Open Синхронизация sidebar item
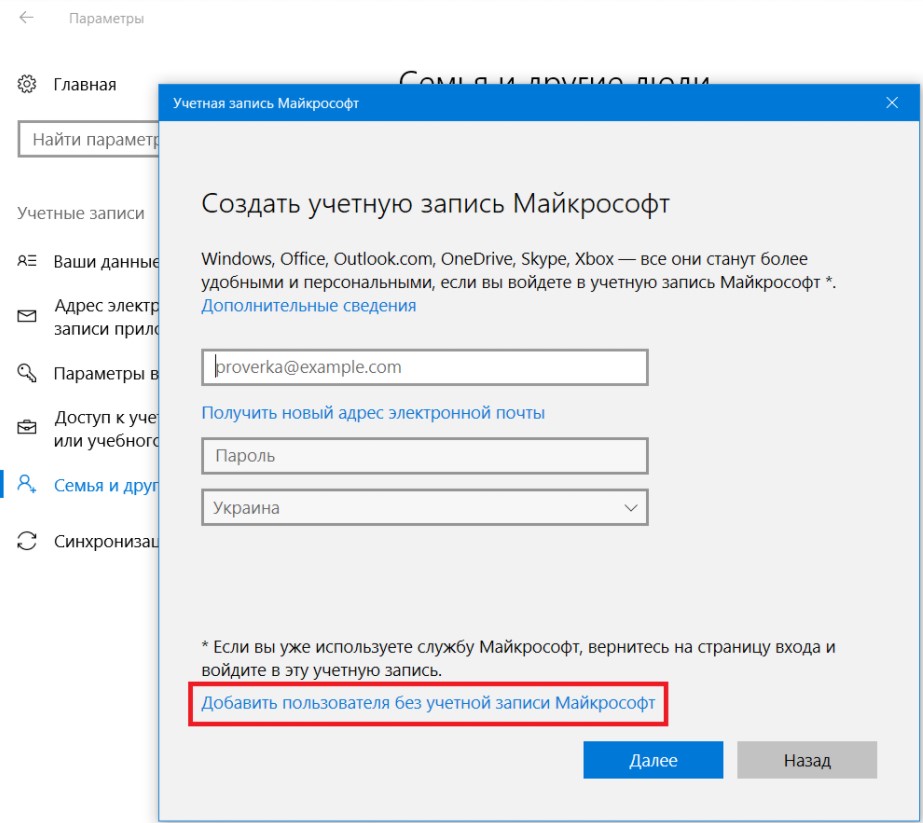The width and height of the screenshot is (923, 823). 106,541
